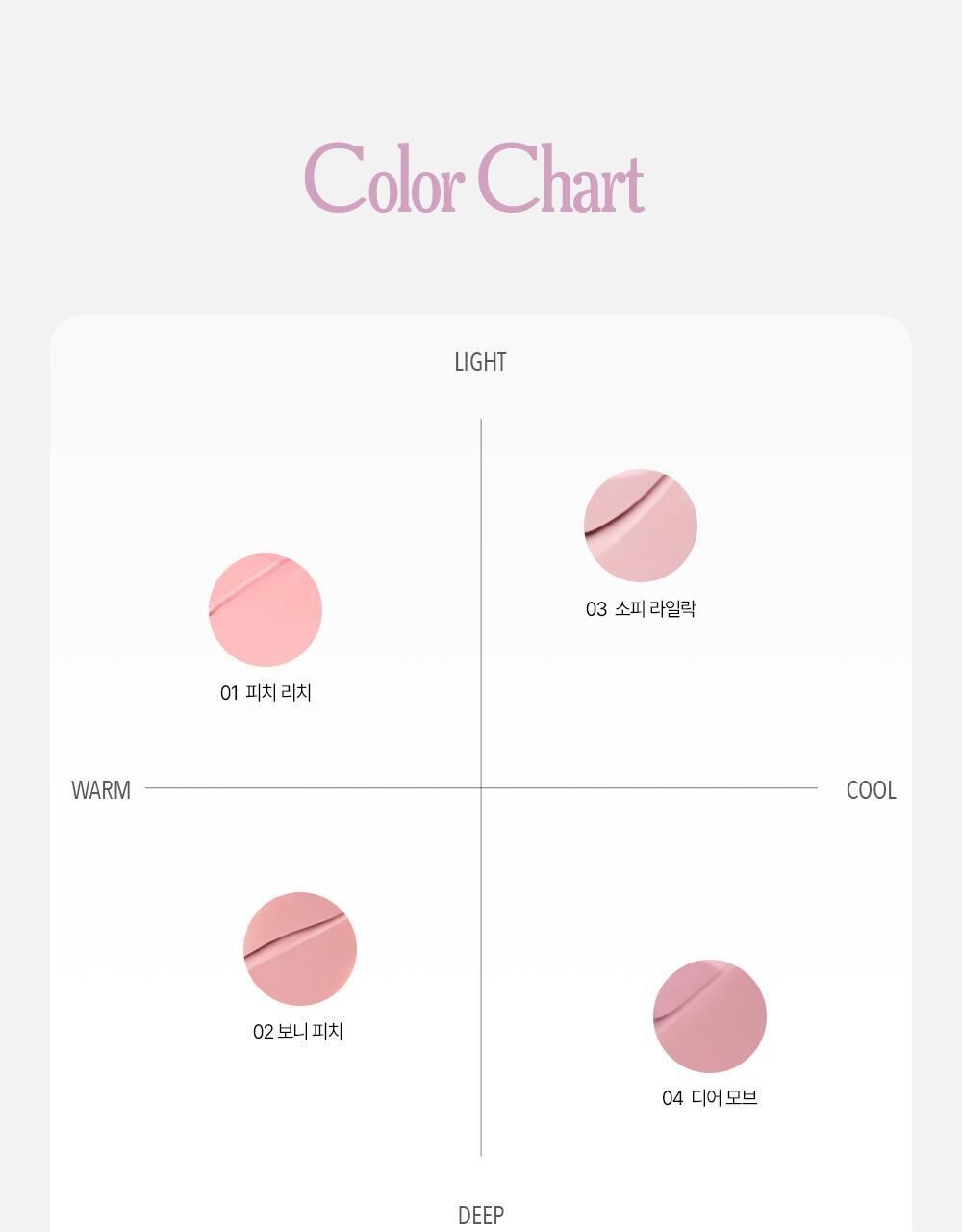
Task: Select the "02 보니 피치" text label
Action: tap(298, 1032)
